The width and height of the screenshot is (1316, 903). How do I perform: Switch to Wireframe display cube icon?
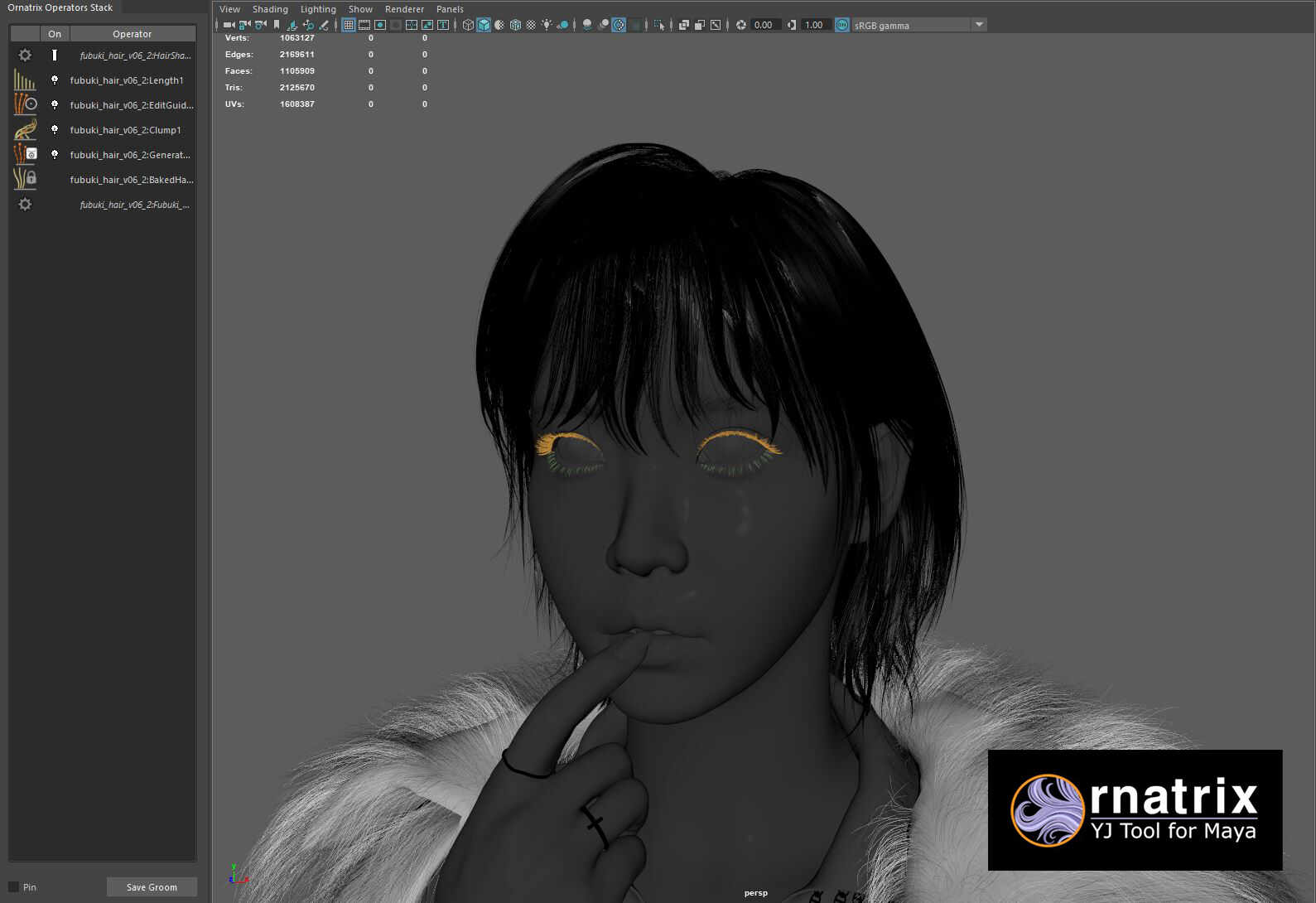click(468, 25)
